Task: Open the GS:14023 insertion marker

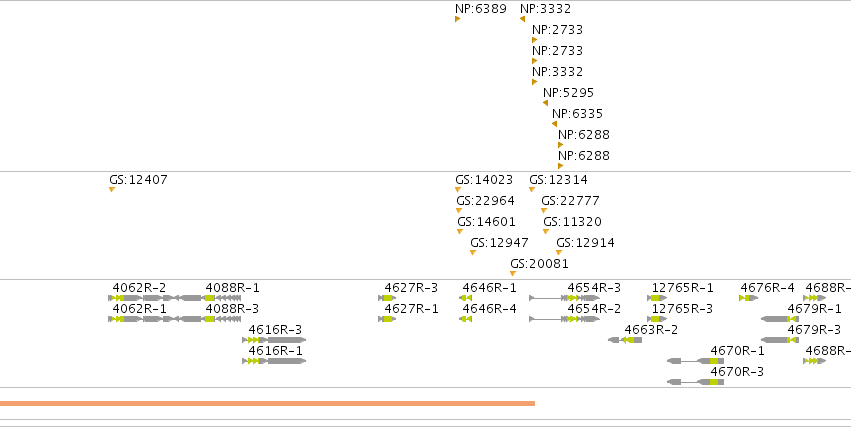Action: pos(458,189)
